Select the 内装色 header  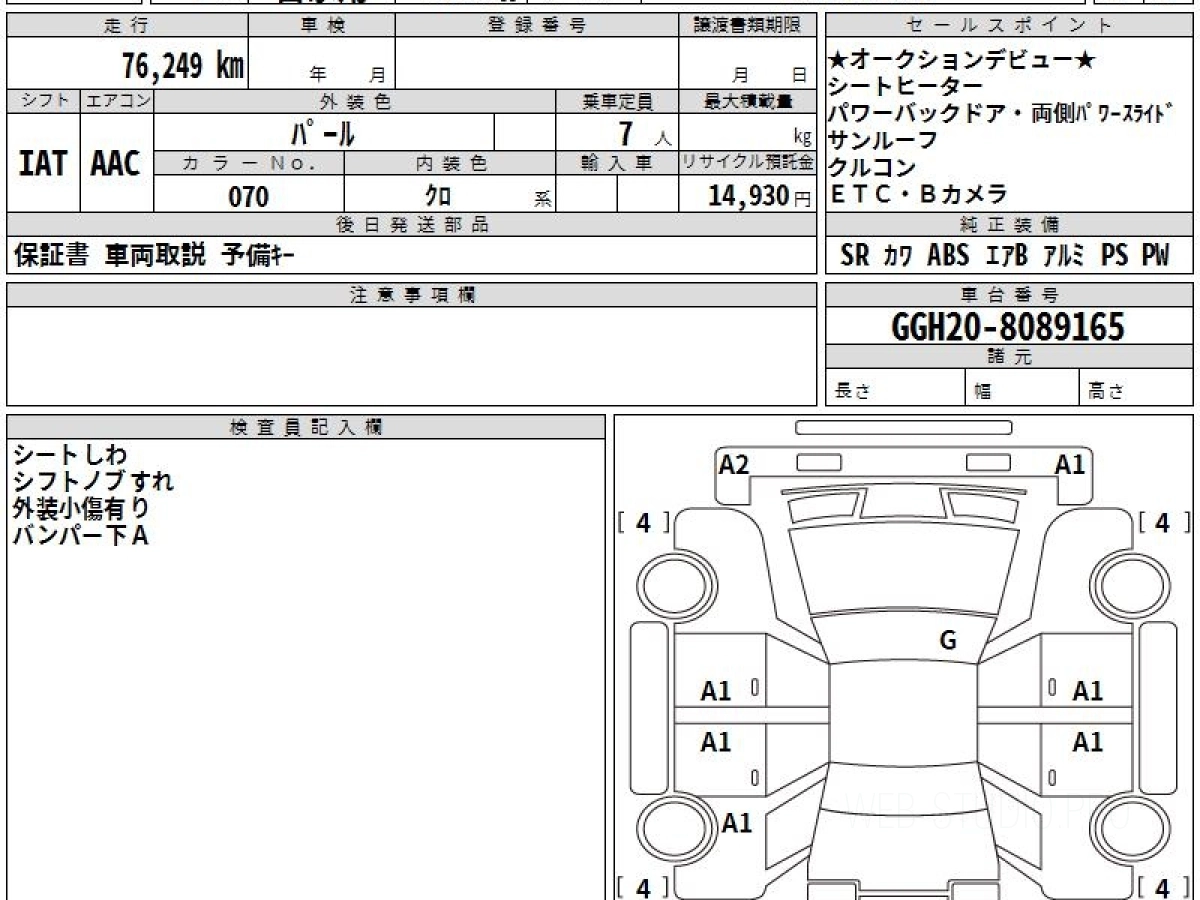pos(450,163)
